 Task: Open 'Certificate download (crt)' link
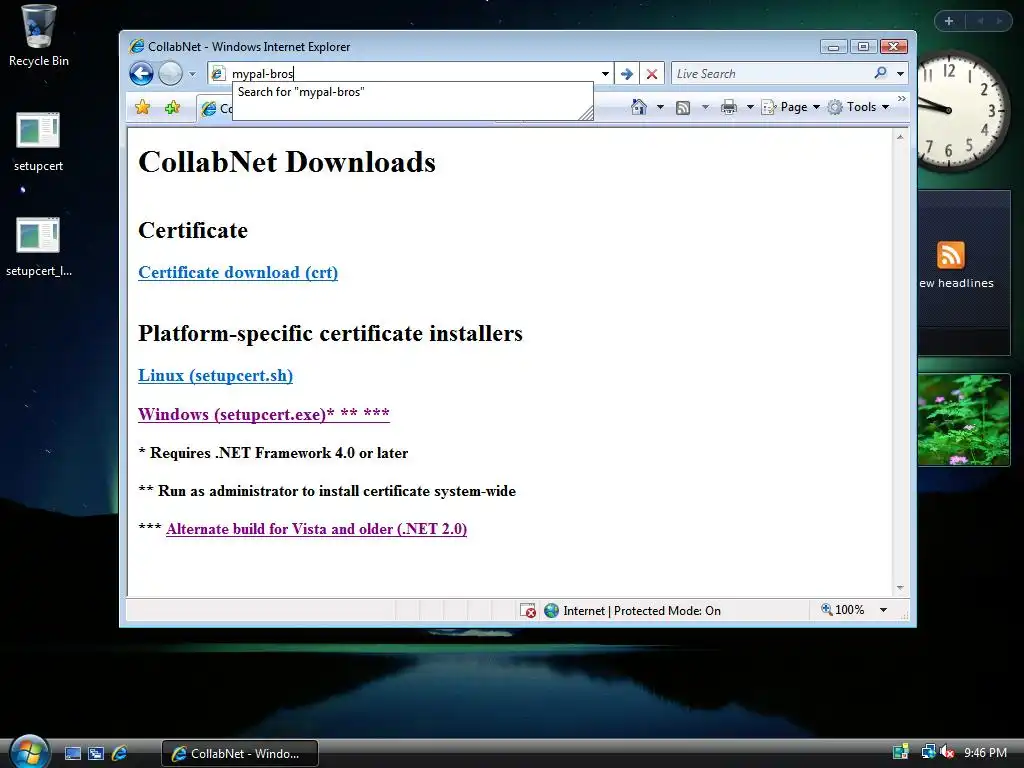(238, 272)
